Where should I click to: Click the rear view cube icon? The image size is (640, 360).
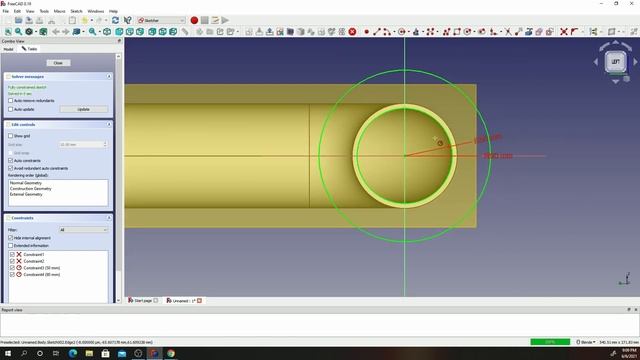pos(152,32)
